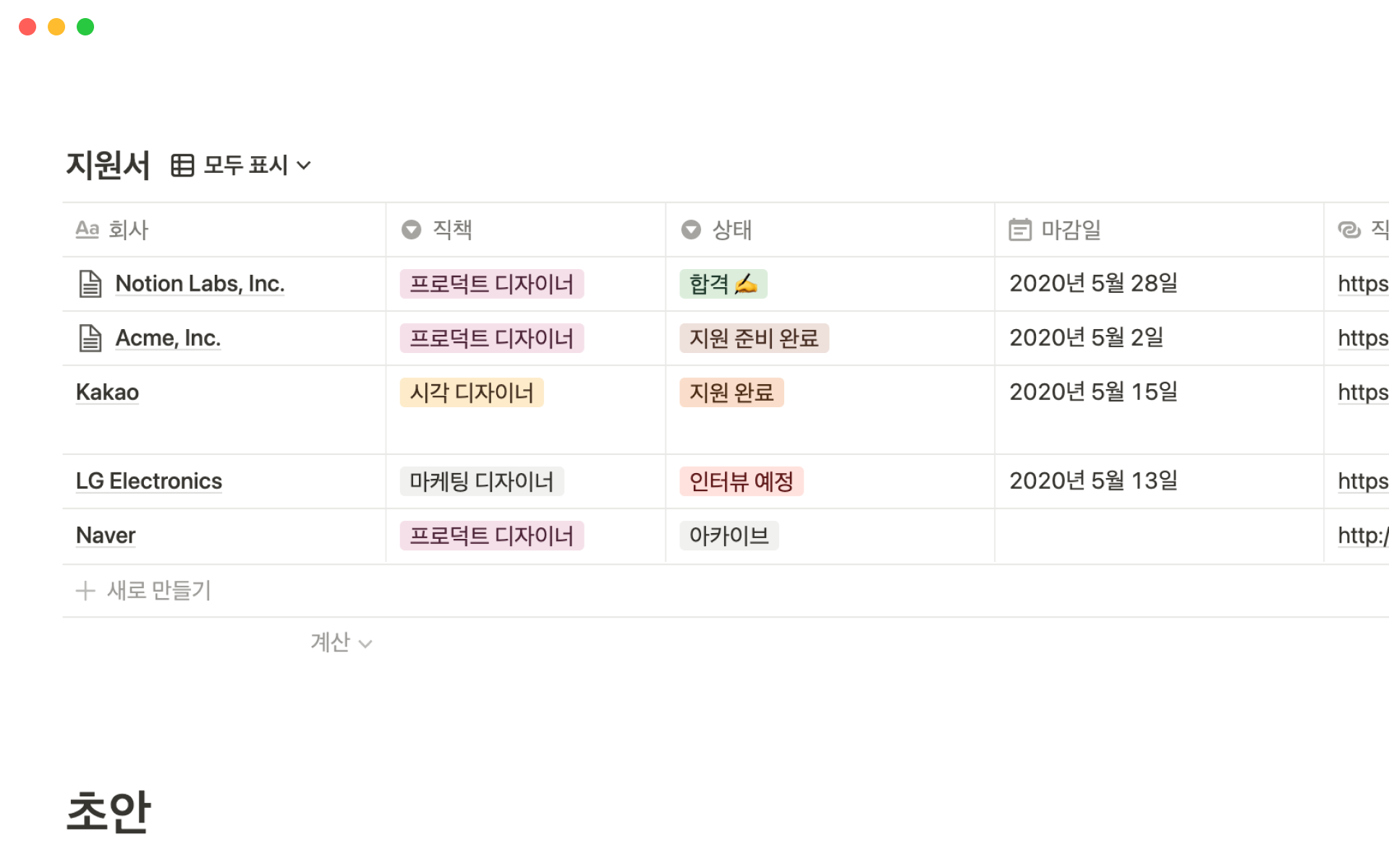Click the plus icon for 새로 만들기
1389x868 pixels.
pos(85,591)
